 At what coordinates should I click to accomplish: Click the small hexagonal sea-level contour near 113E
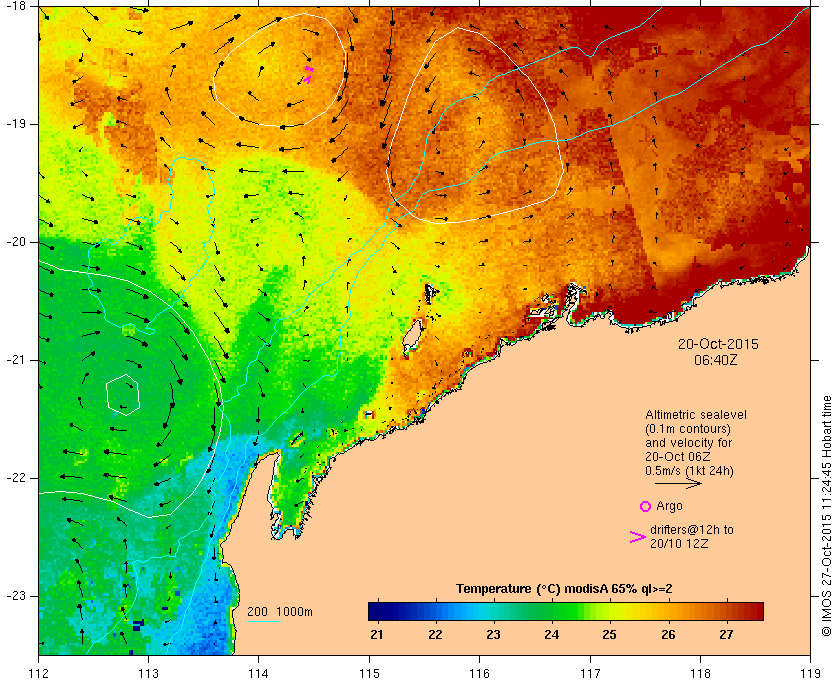point(123,395)
